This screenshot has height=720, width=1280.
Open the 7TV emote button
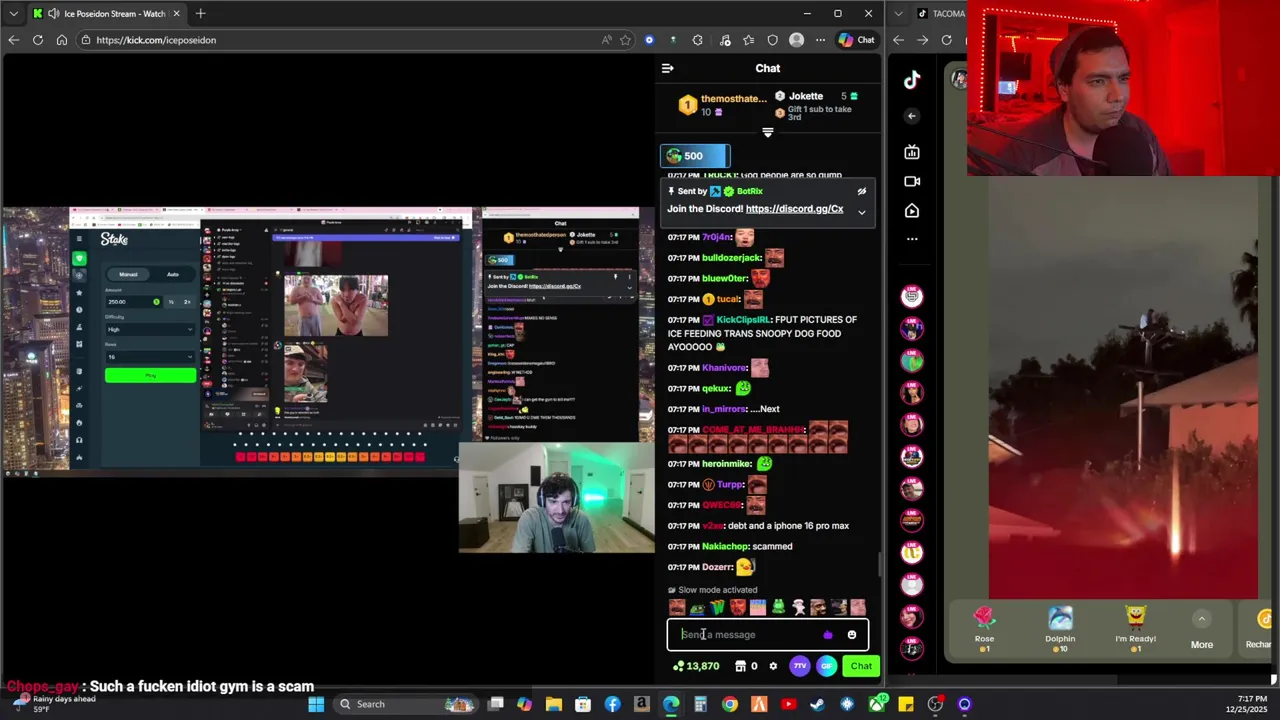point(799,666)
